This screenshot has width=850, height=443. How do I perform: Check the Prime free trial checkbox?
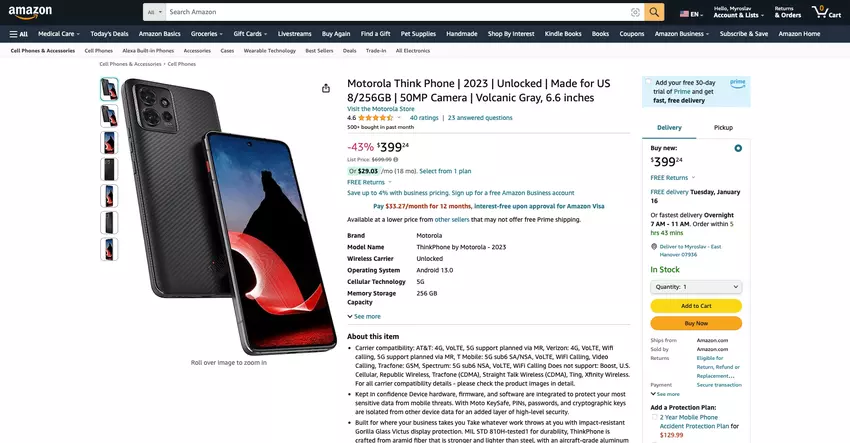(x=648, y=82)
